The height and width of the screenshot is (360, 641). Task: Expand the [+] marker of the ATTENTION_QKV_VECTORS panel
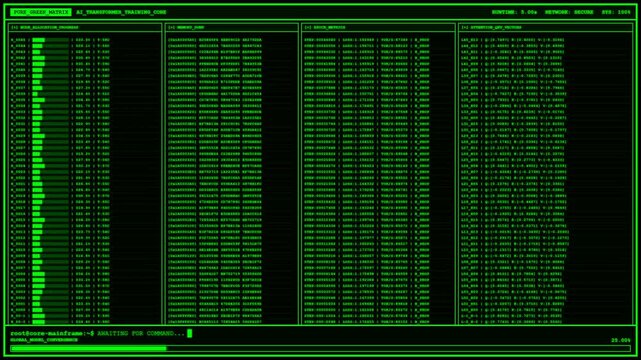[x=465, y=27]
